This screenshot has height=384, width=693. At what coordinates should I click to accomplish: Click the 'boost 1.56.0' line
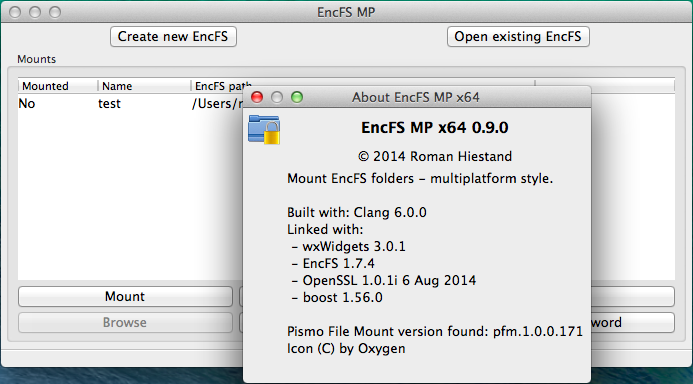337,297
